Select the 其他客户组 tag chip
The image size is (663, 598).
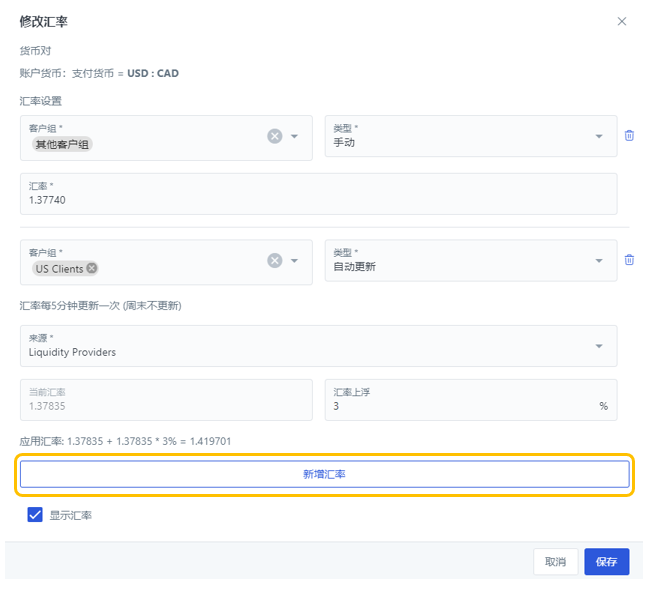62,144
